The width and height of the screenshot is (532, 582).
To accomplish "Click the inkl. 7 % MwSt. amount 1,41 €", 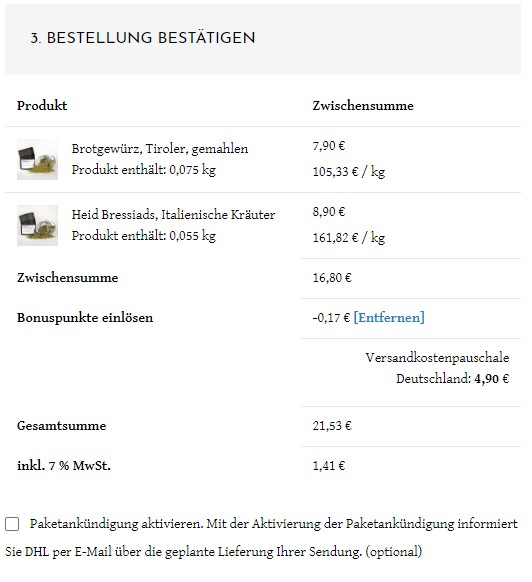I will [x=329, y=466].
